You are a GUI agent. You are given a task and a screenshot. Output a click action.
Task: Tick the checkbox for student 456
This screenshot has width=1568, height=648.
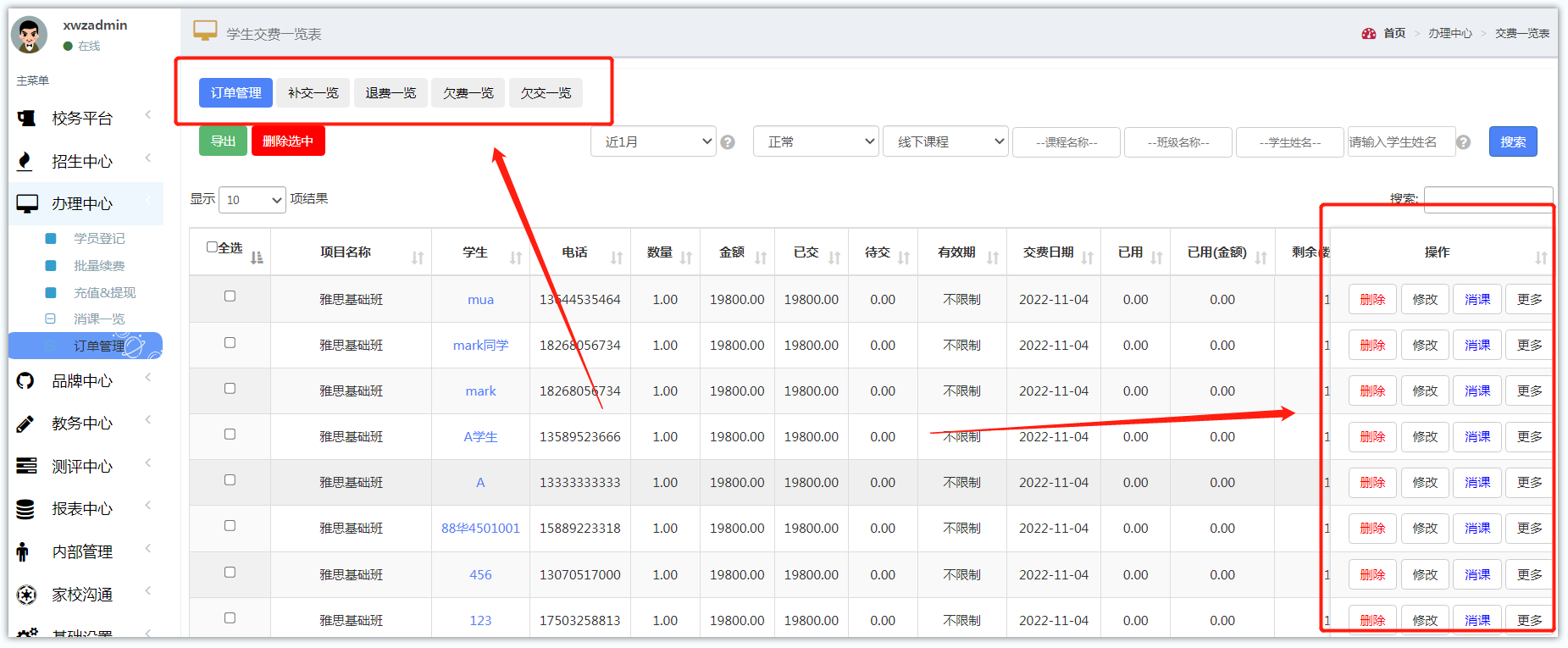click(230, 572)
